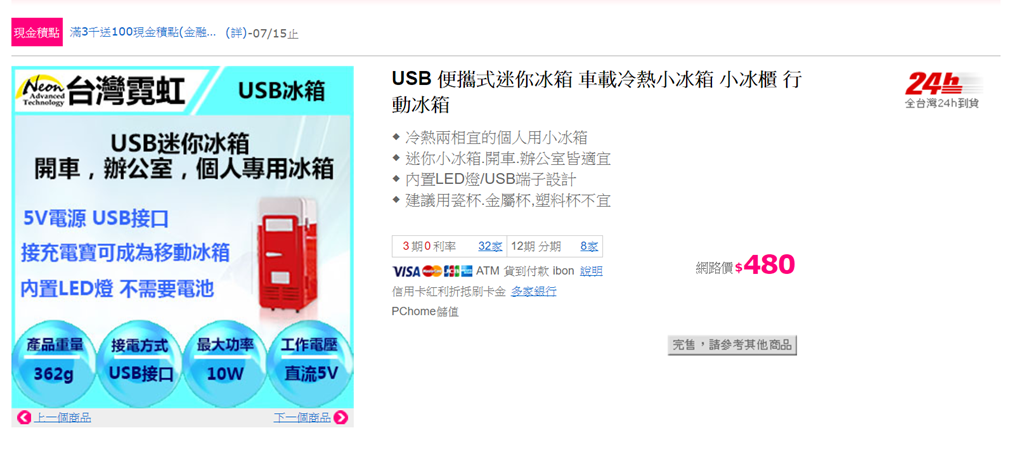Viewport: 1024px width, 454px height.
Task: Open the 多家銀行 bonus redemption link
Action: pos(534,291)
